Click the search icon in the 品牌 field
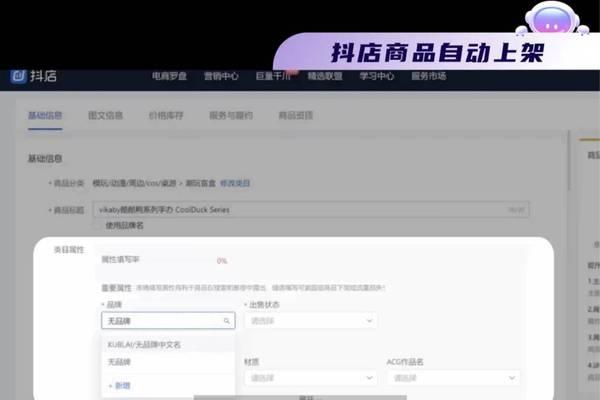The image size is (600, 400). (x=227, y=321)
